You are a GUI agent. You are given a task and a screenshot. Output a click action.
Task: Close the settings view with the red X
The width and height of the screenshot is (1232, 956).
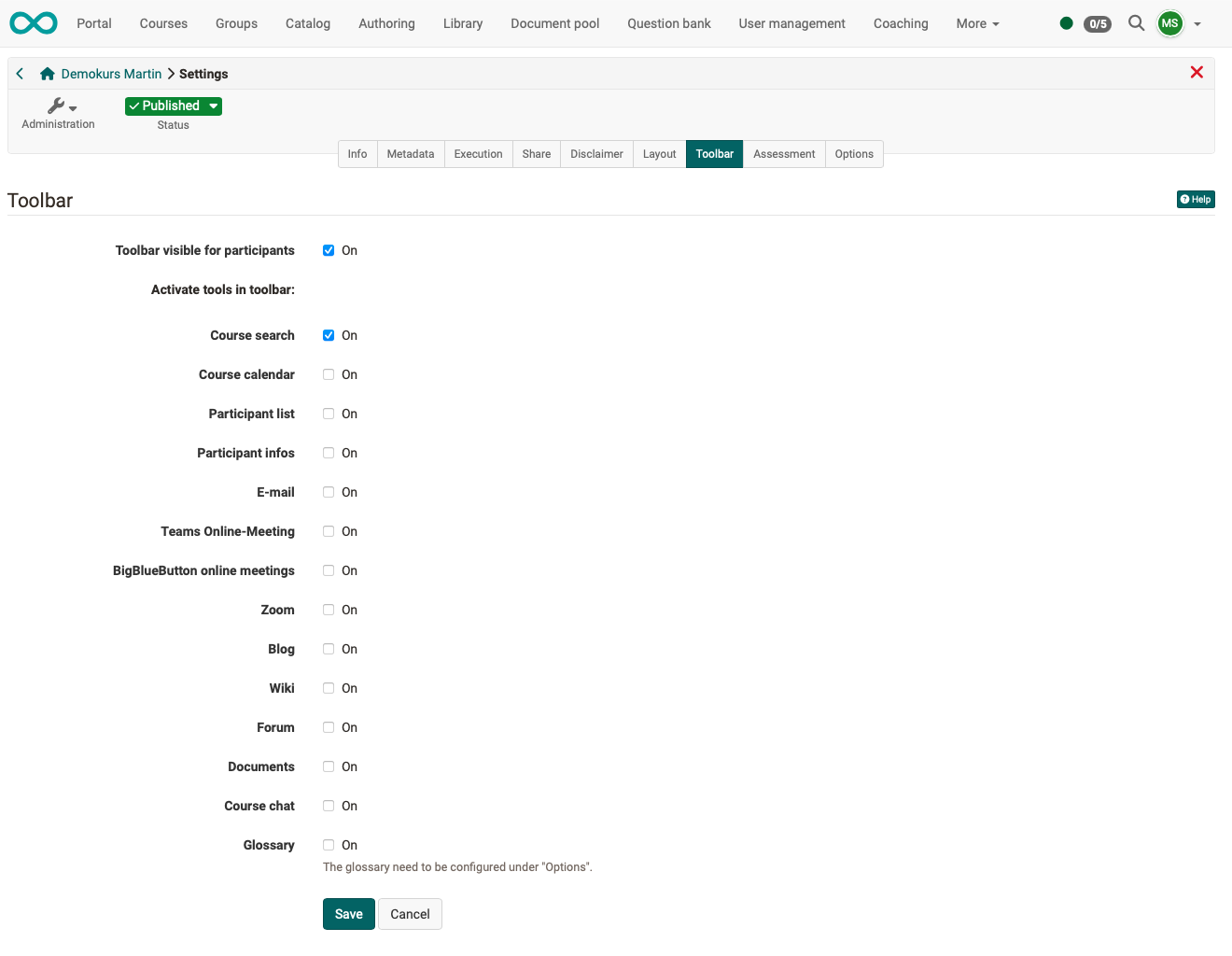(x=1197, y=72)
